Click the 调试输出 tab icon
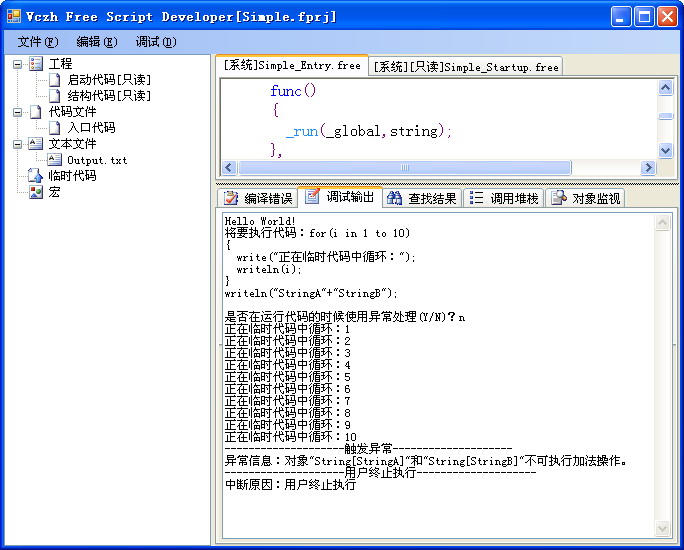The height and width of the screenshot is (550, 684). pos(312,197)
